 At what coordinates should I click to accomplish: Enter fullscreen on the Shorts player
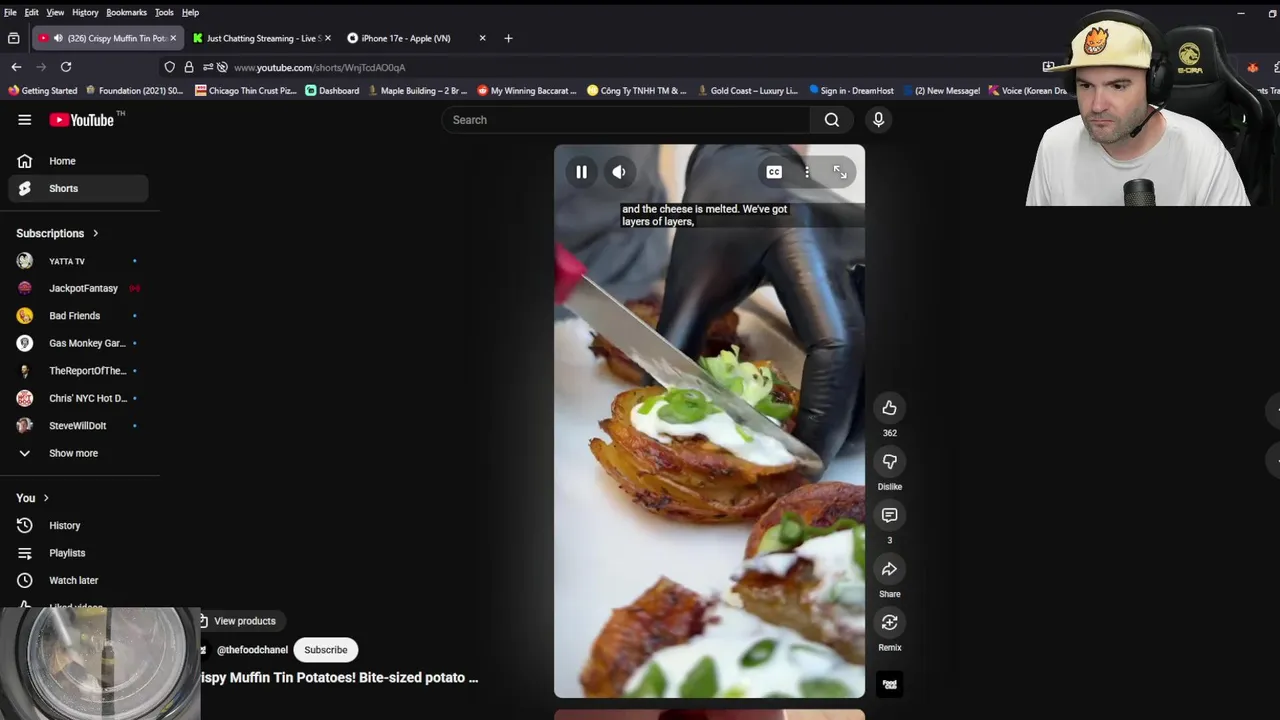tap(840, 172)
